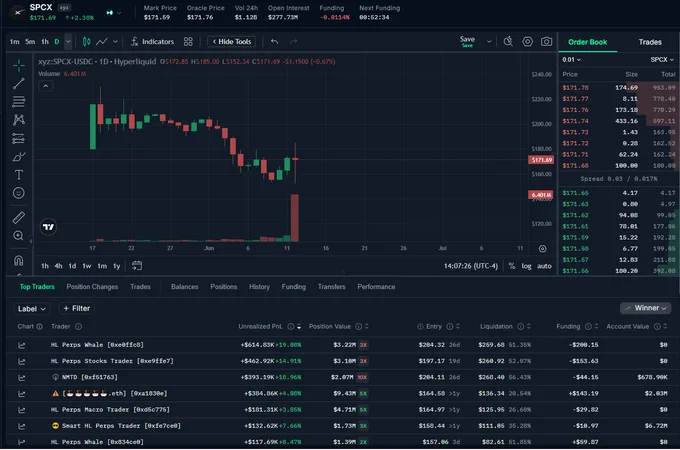Image resolution: width=680 pixels, height=450 pixels.
Task: Open the candlestick chart type selector
Action: tap(87, 42)
